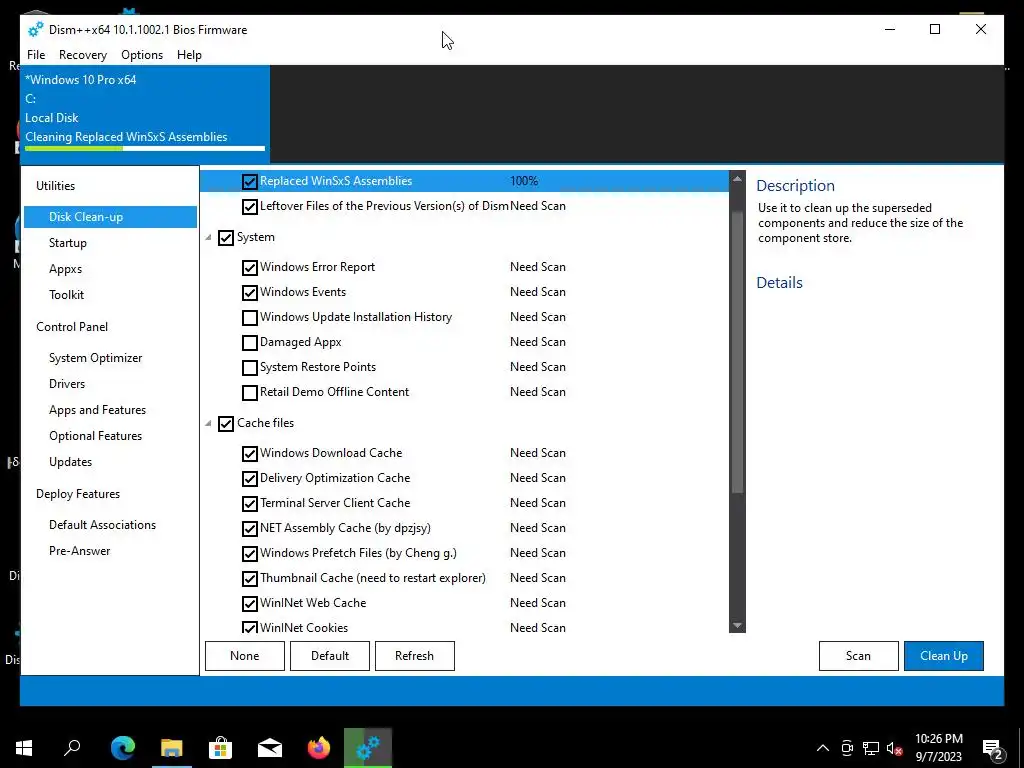
Task: Enable Windows Update Installation History
Action: [249, 317]
